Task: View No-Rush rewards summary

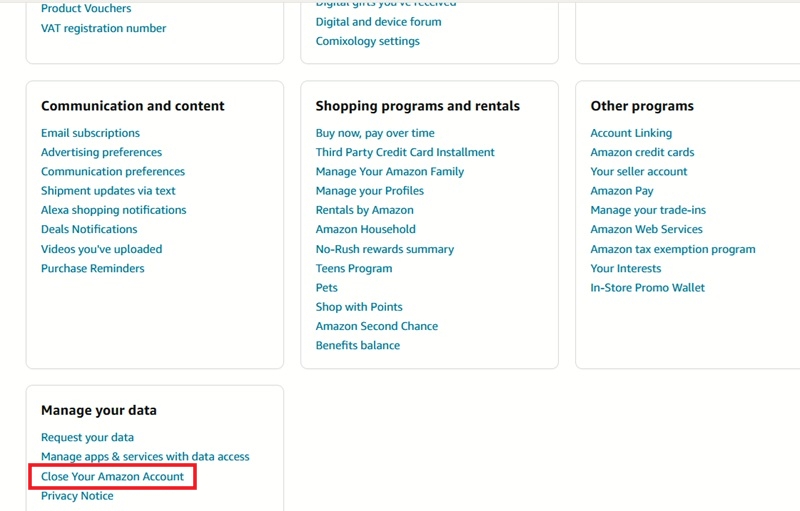Action: click(x=385, y=249)
